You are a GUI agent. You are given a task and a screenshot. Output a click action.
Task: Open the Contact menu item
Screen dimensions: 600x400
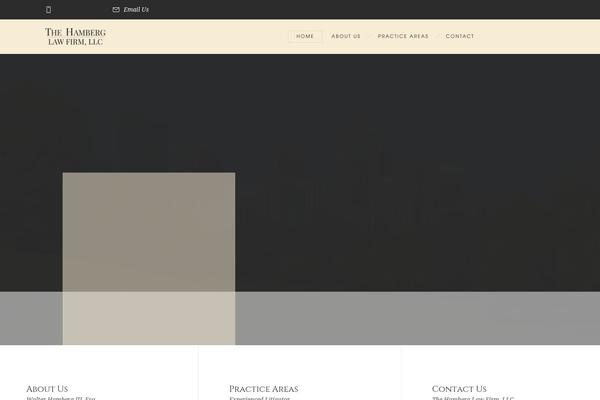tap(460, 36)
